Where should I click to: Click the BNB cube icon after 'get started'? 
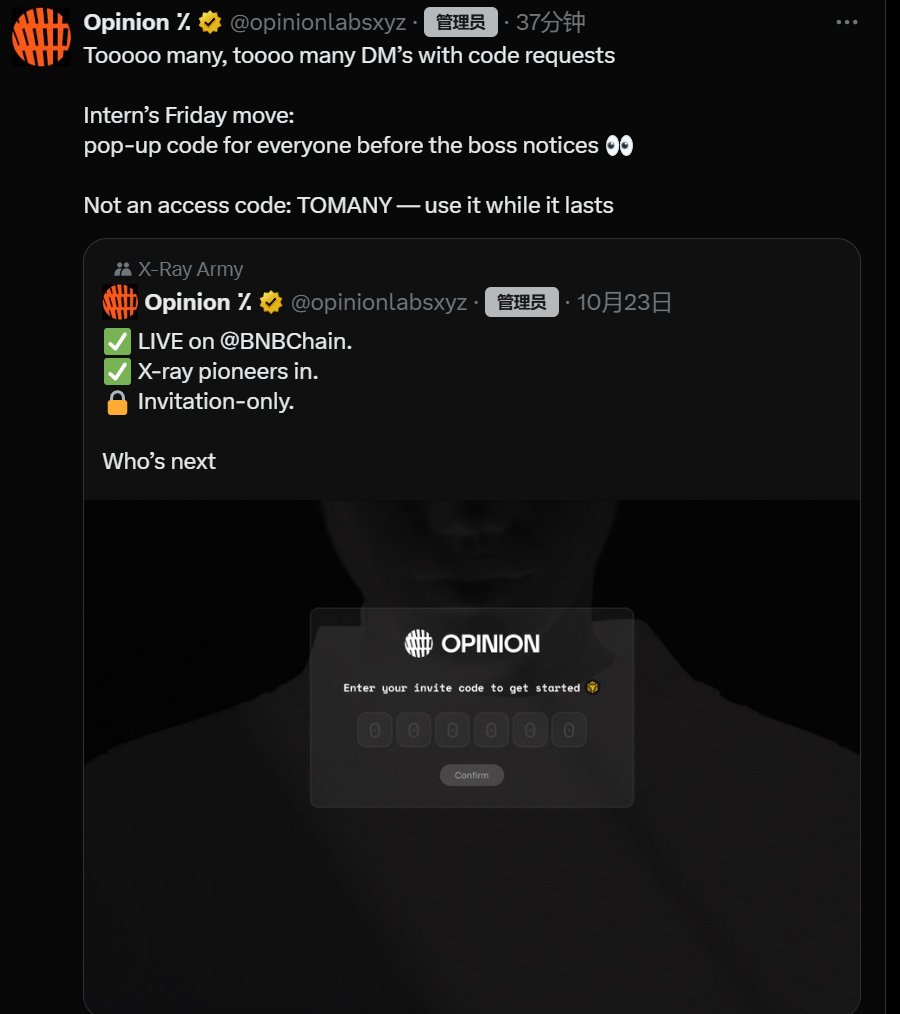[592, 687]
